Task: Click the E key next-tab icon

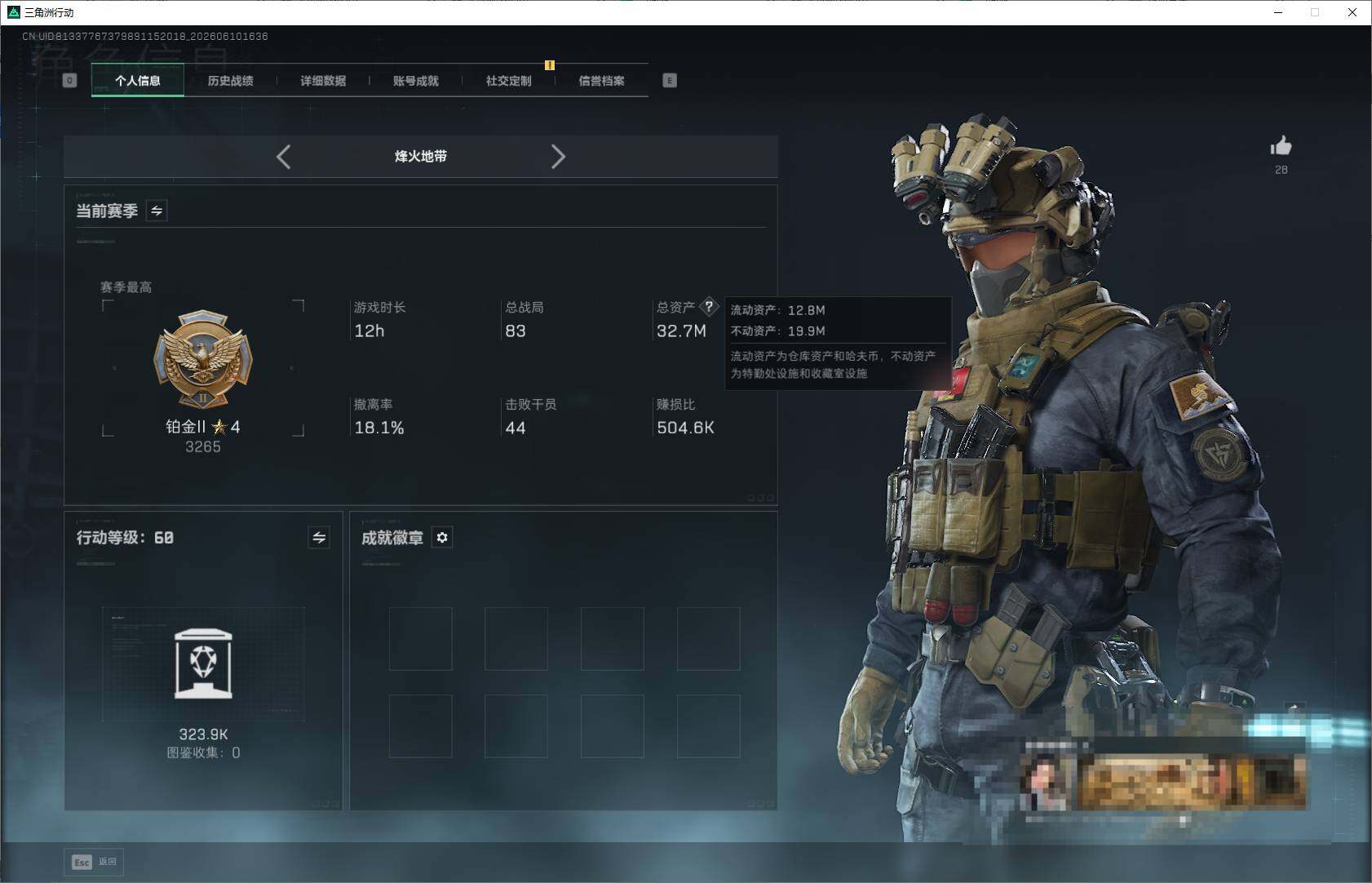Action: 670,80
